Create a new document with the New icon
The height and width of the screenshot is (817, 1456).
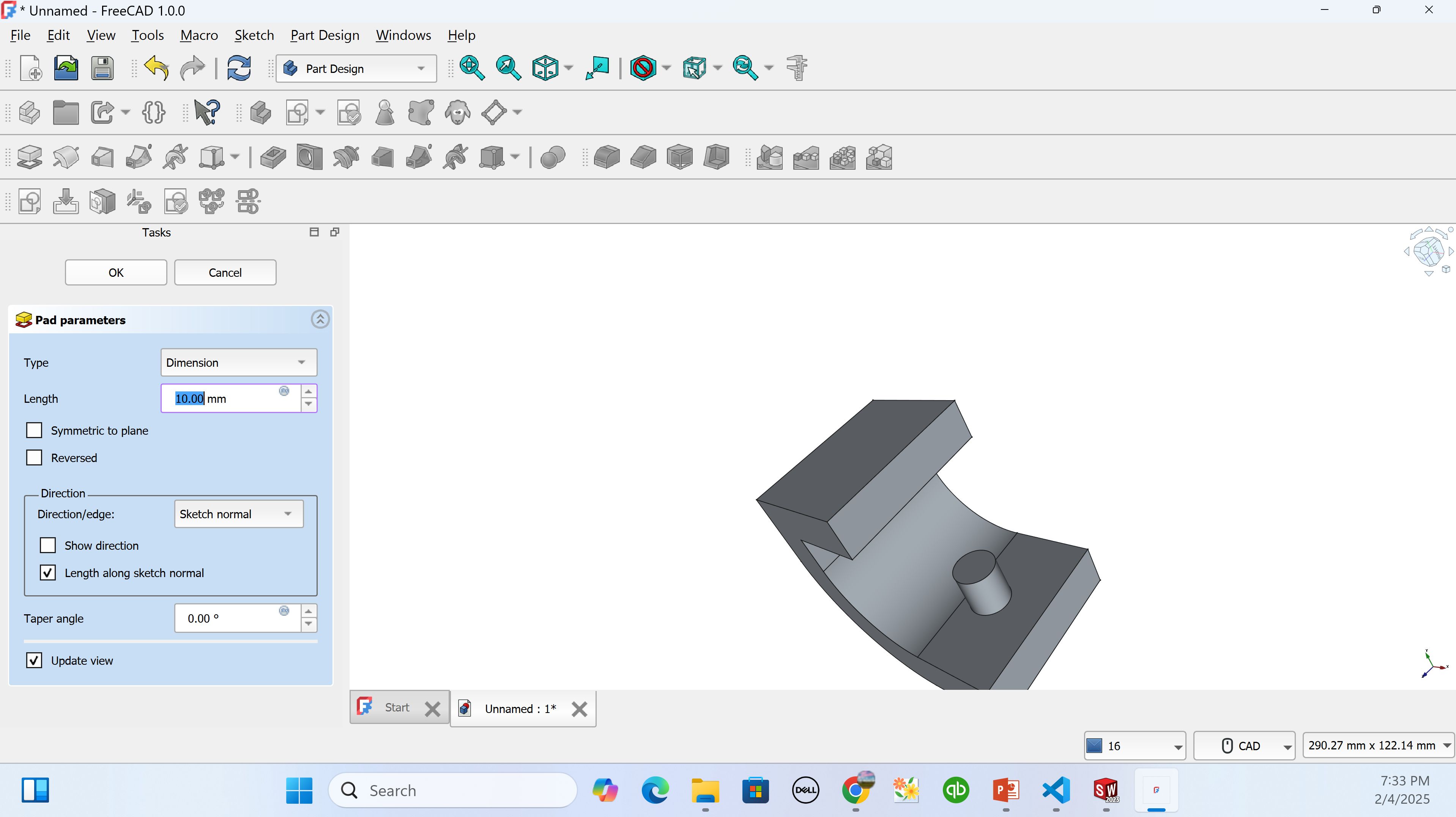tap(31, 68)
